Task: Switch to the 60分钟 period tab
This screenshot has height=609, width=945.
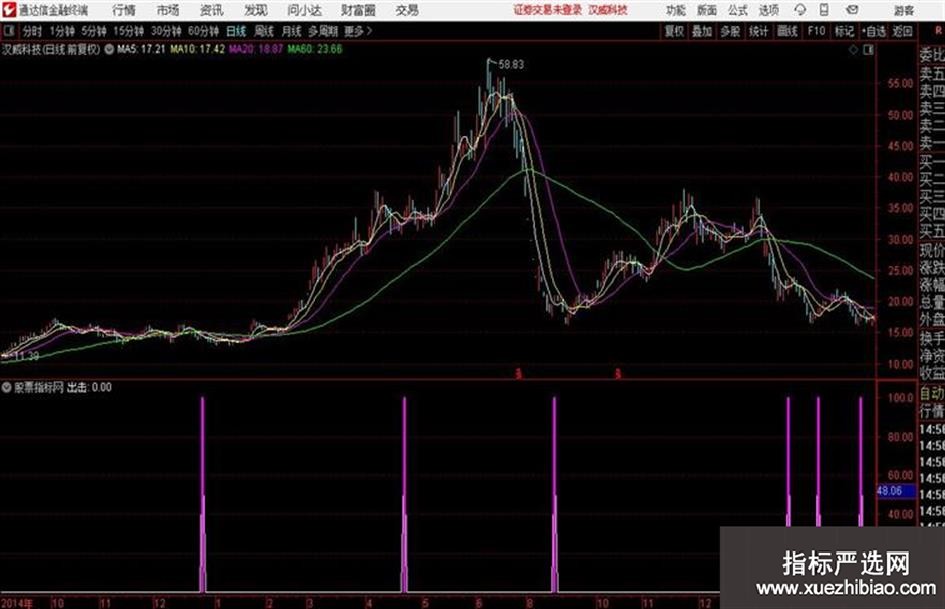Action: [x=203, y=31]
